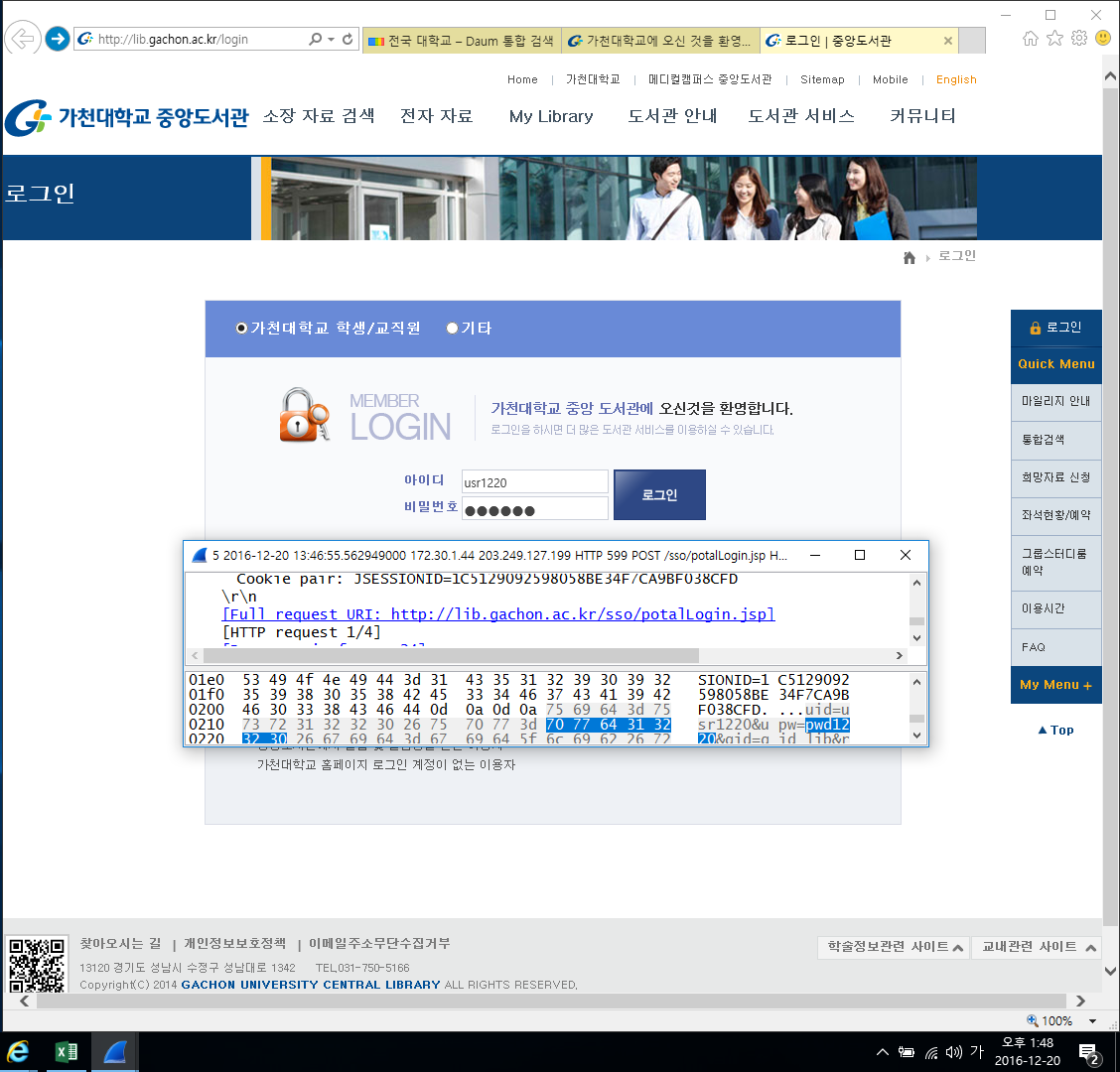The image size is (1120, 1072).
Task: Open 전자 자료 menu
Action: click(x=437, y=116)
